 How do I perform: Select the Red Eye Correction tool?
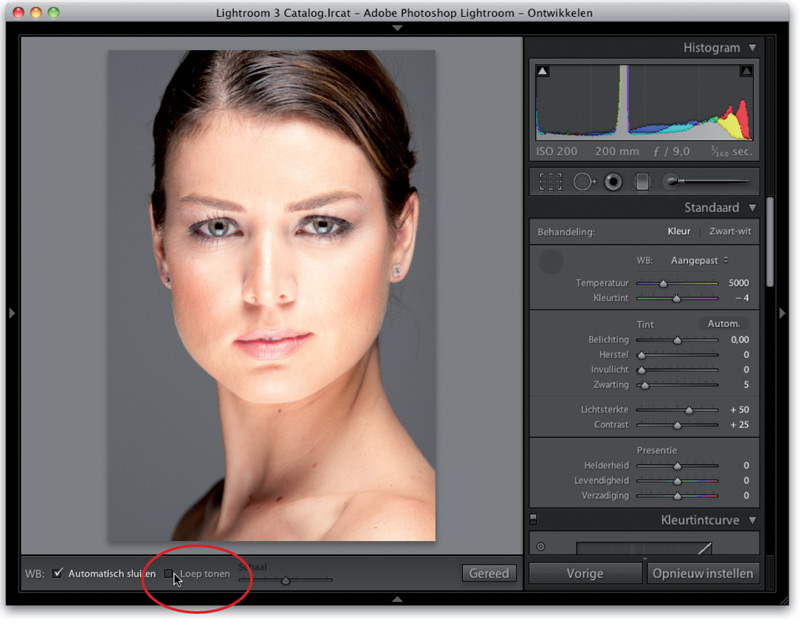pyautogui.click(x=613, y=182)
